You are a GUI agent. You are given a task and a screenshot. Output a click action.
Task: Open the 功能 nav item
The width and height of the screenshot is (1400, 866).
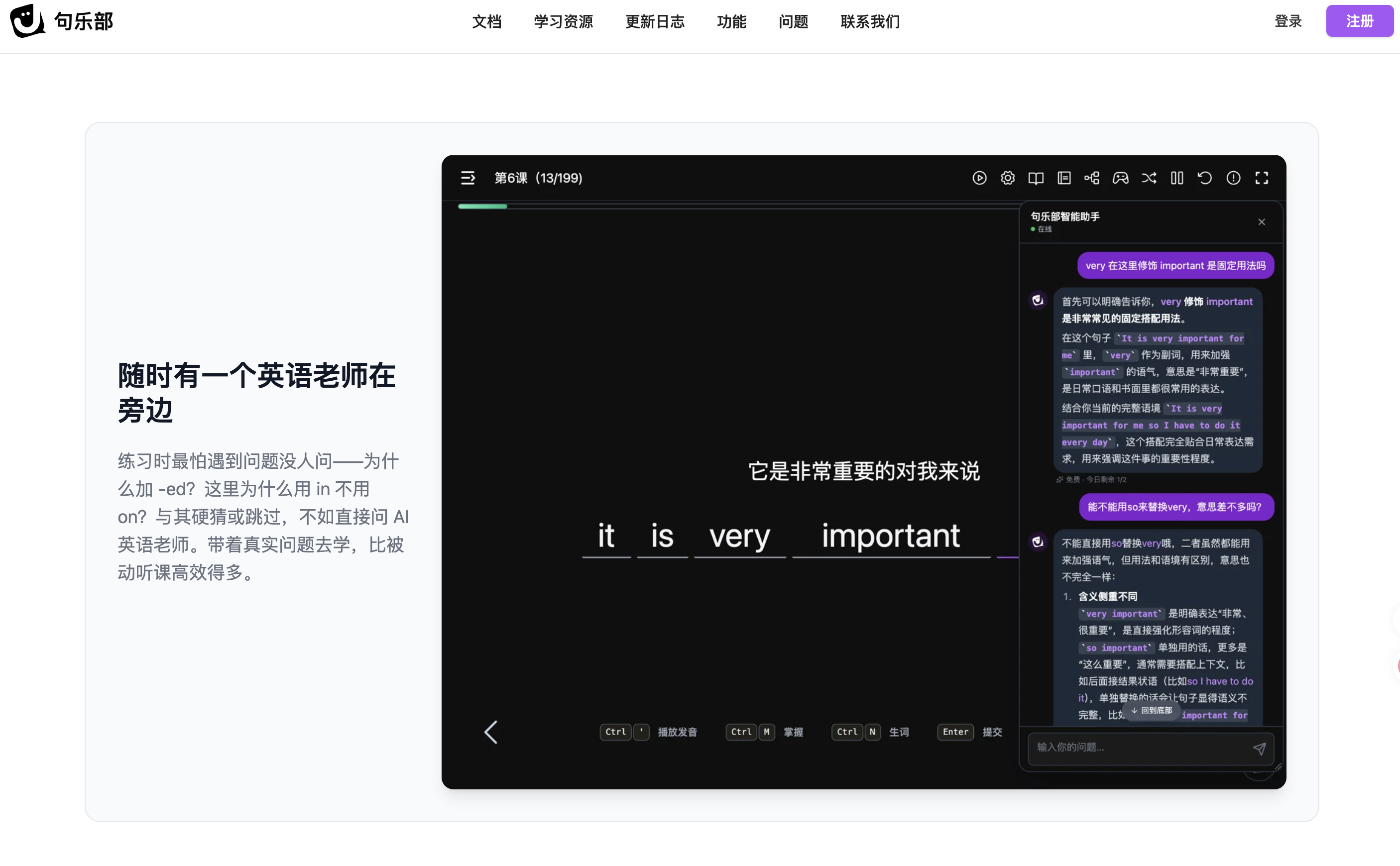coord(731,22)
